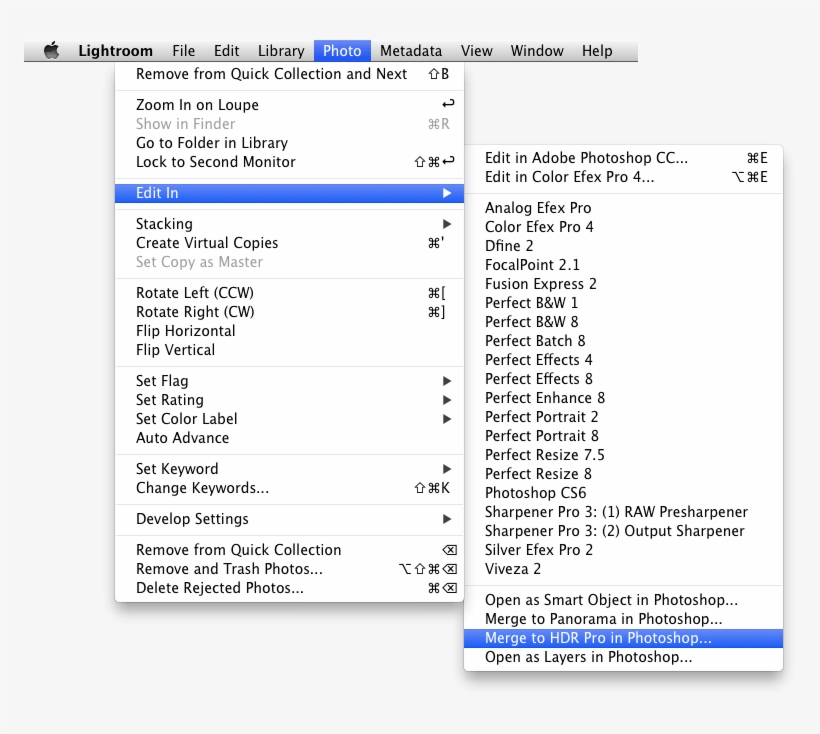Image resolution: width=820 pixels, height=734 pixels.
Task: Select Remove and Trash Photos
Action: (289, 569)
